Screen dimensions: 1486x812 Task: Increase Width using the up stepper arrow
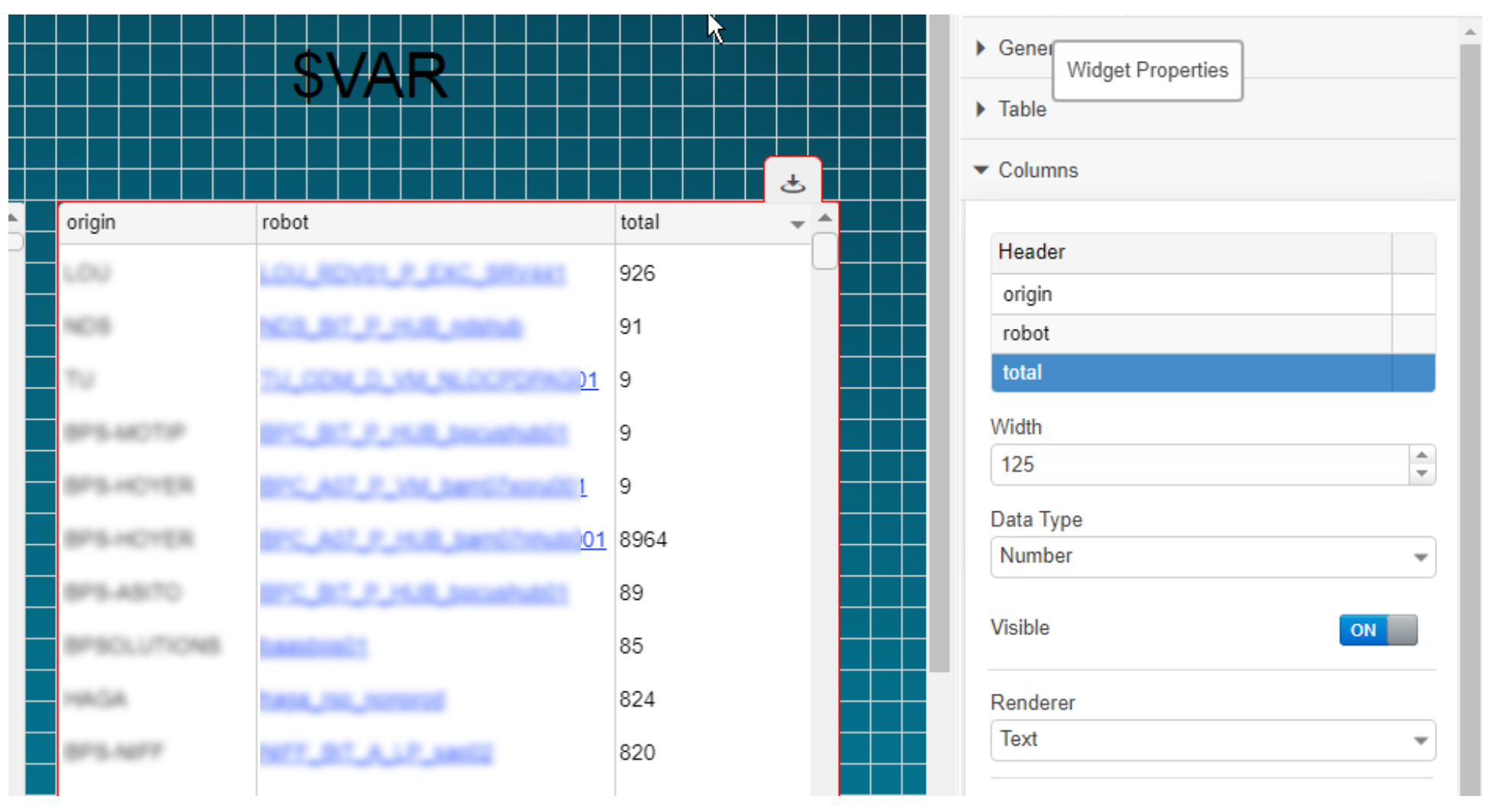tap(1421, 456)
